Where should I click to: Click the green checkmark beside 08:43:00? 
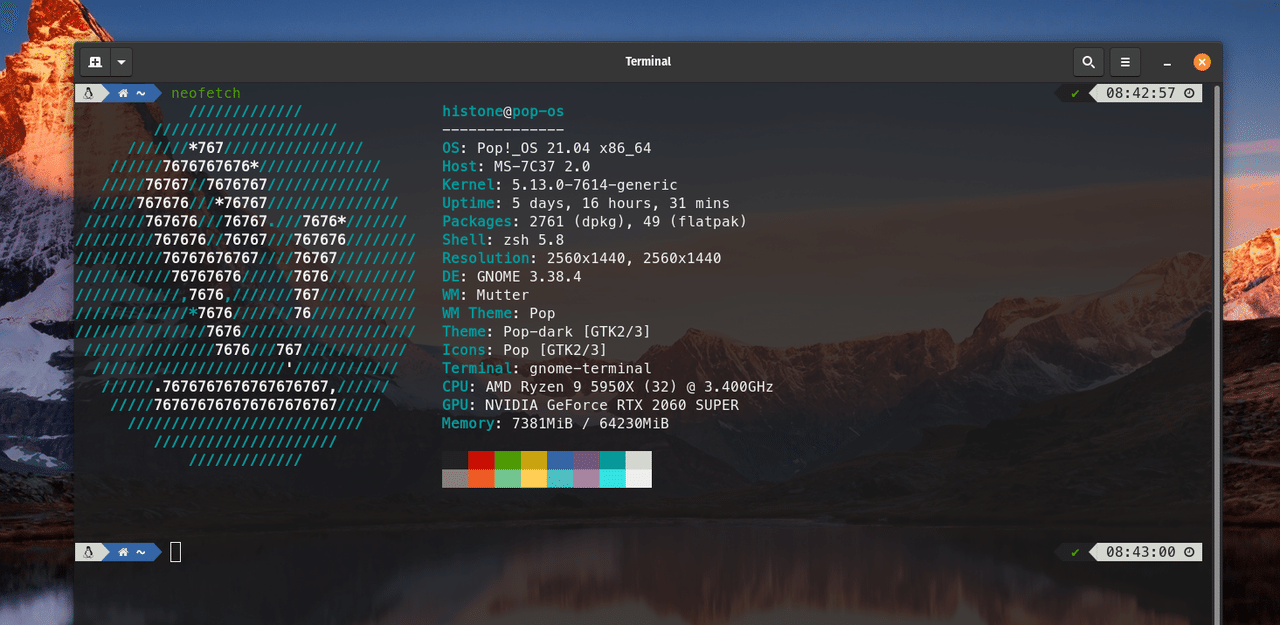[x=1075, y=552]
